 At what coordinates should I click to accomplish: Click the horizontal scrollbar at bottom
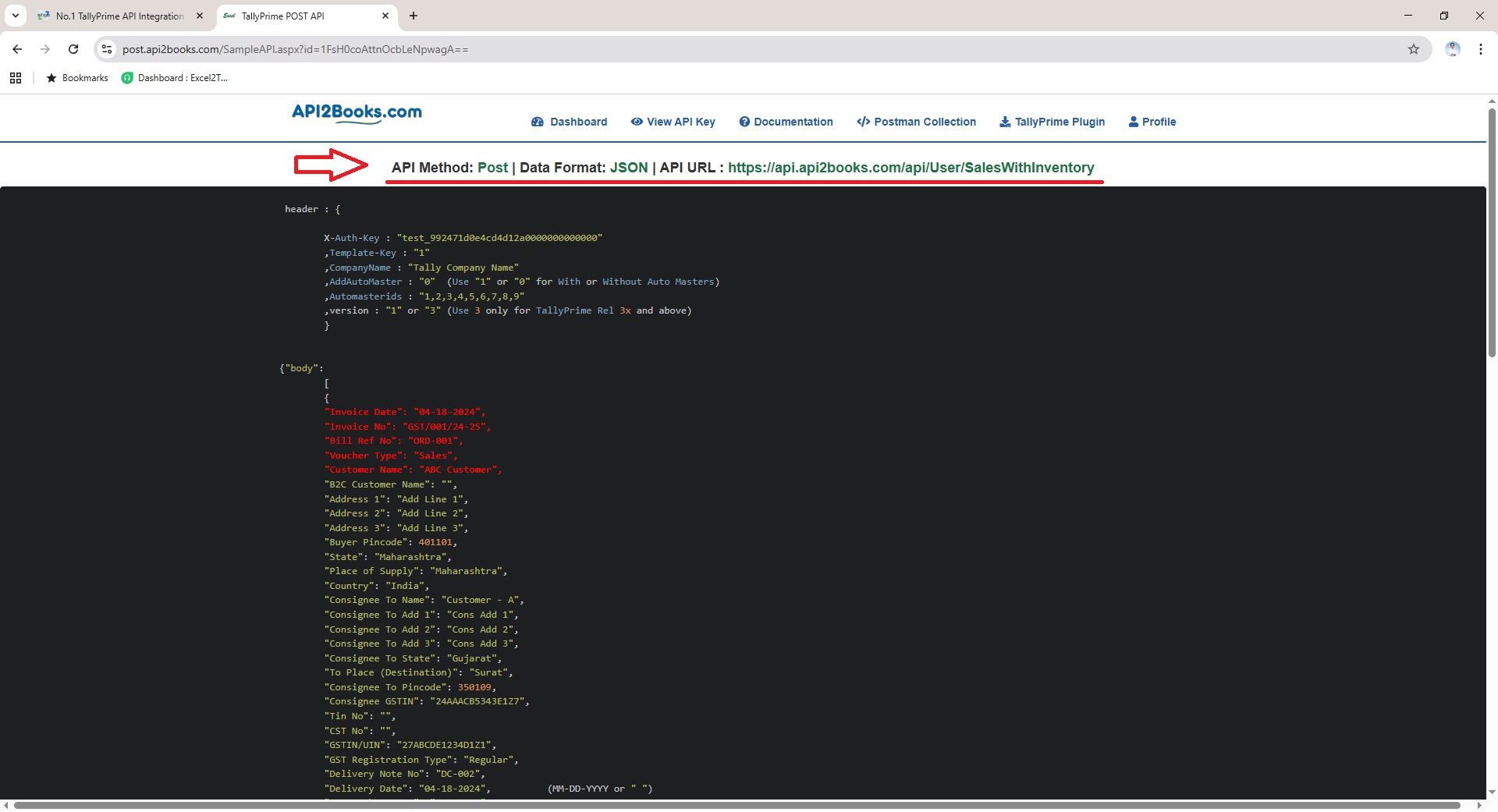pyautogui.click(x=737, y=805)
